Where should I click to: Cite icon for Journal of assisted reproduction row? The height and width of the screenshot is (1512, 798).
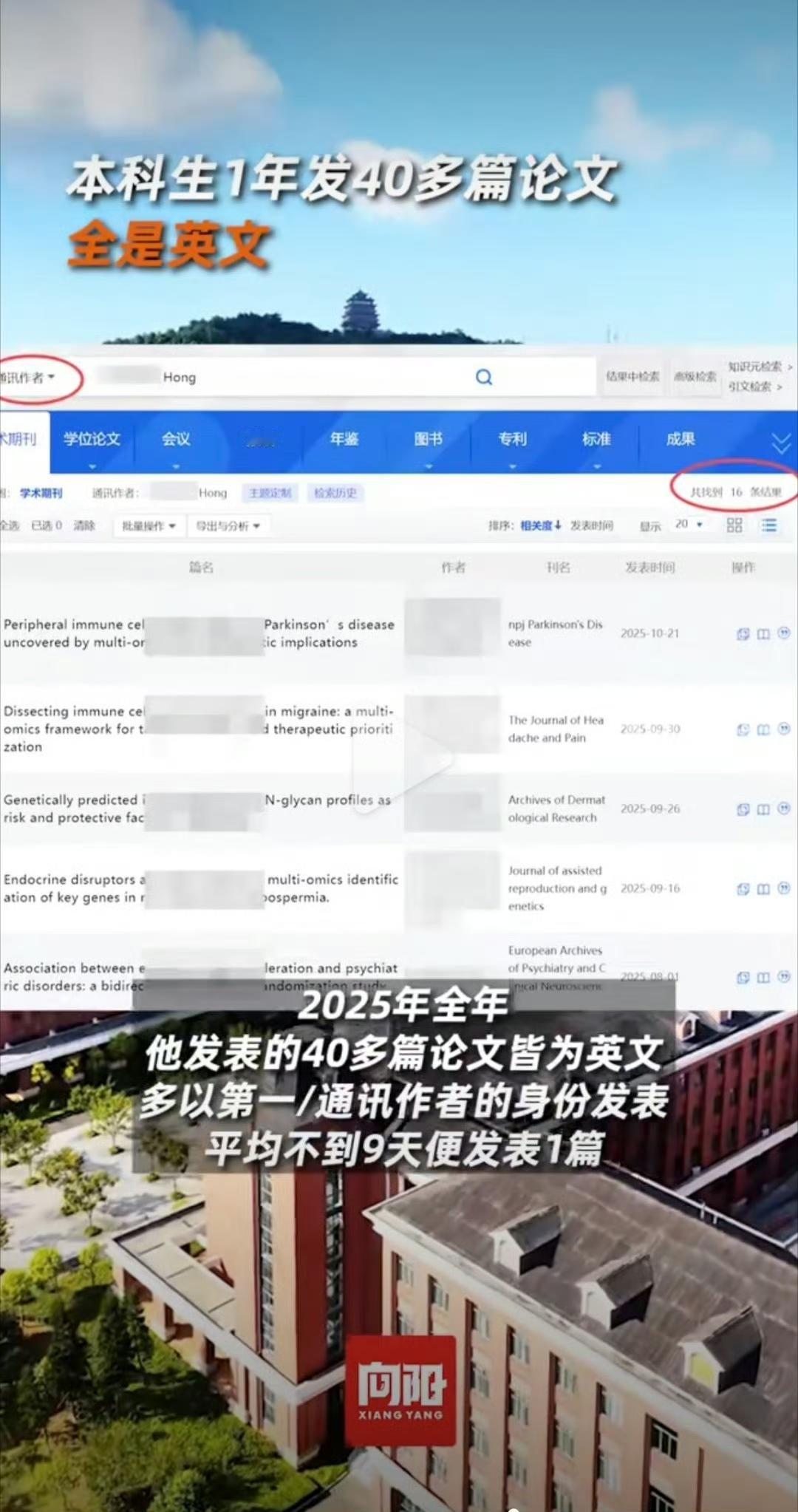click(784, 888)
